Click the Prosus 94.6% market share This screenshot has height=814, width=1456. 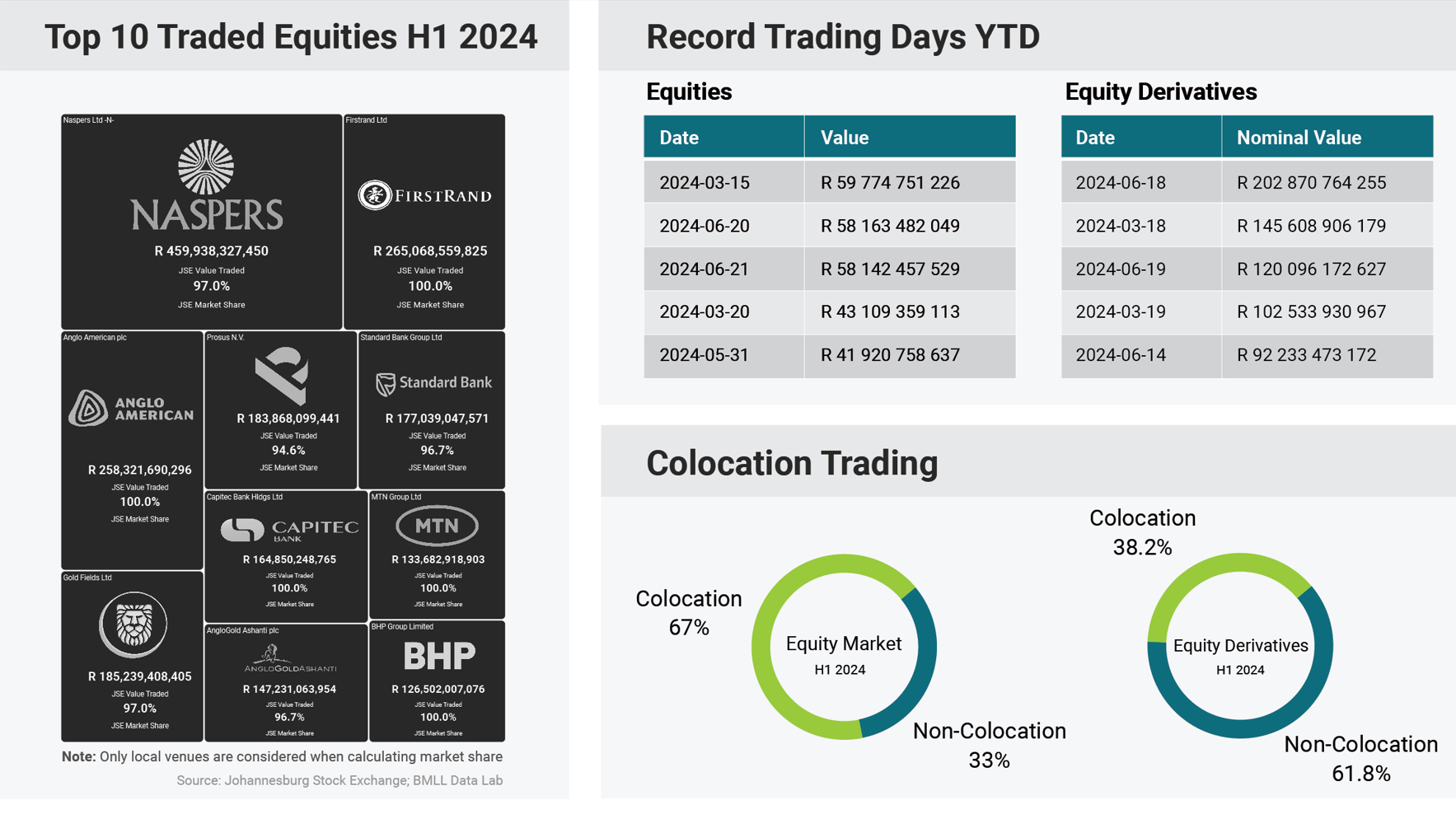click(x=288, y=451)
